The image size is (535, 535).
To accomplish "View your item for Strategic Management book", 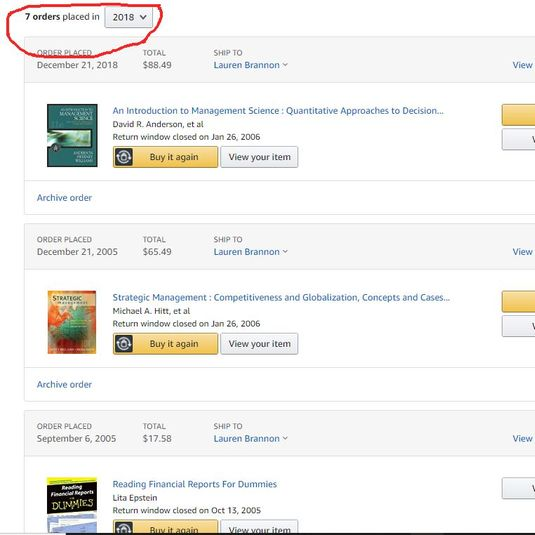I will click(x=259, y=344).
